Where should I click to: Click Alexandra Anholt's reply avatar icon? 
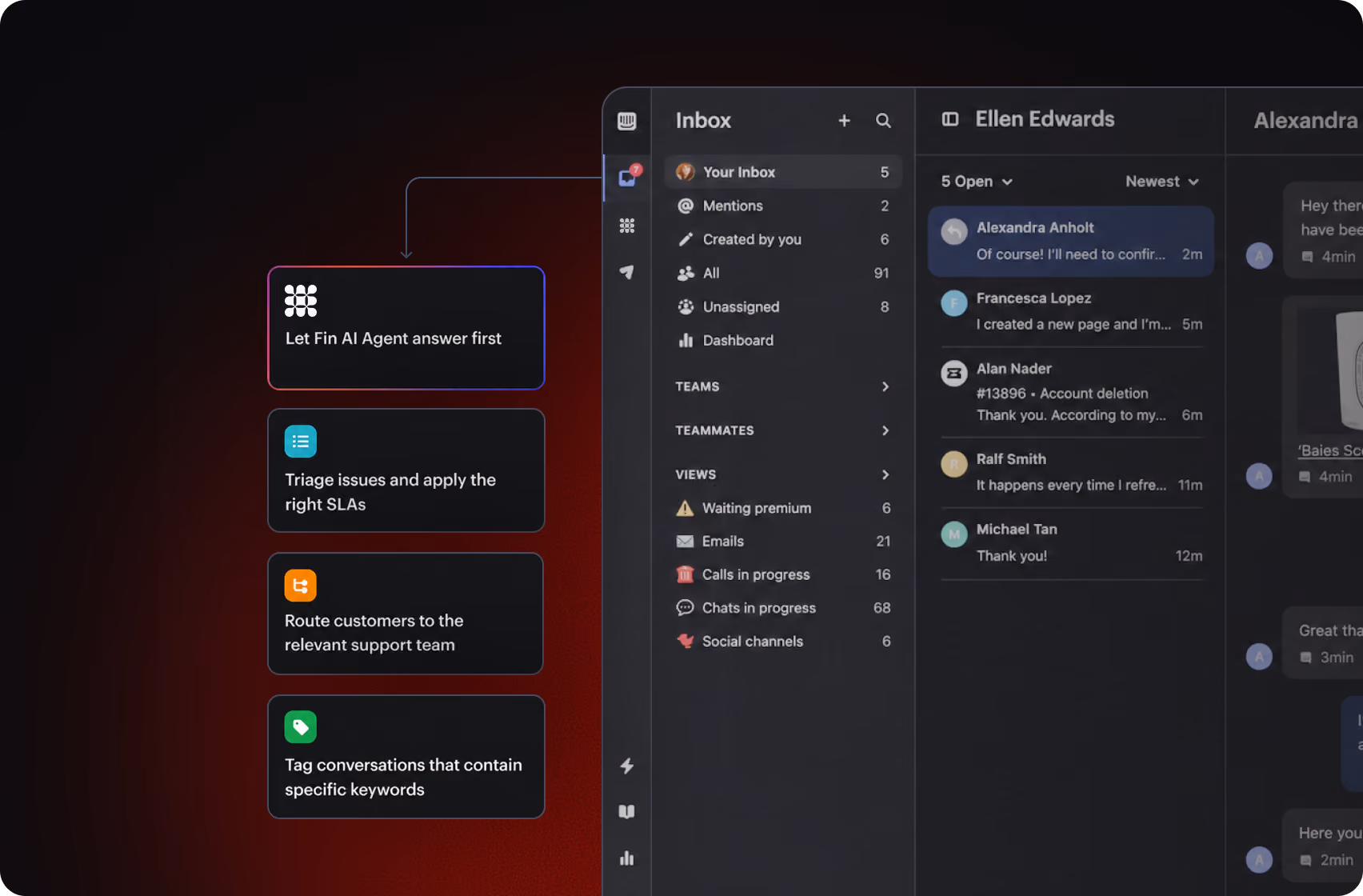(x=954, y=232)
